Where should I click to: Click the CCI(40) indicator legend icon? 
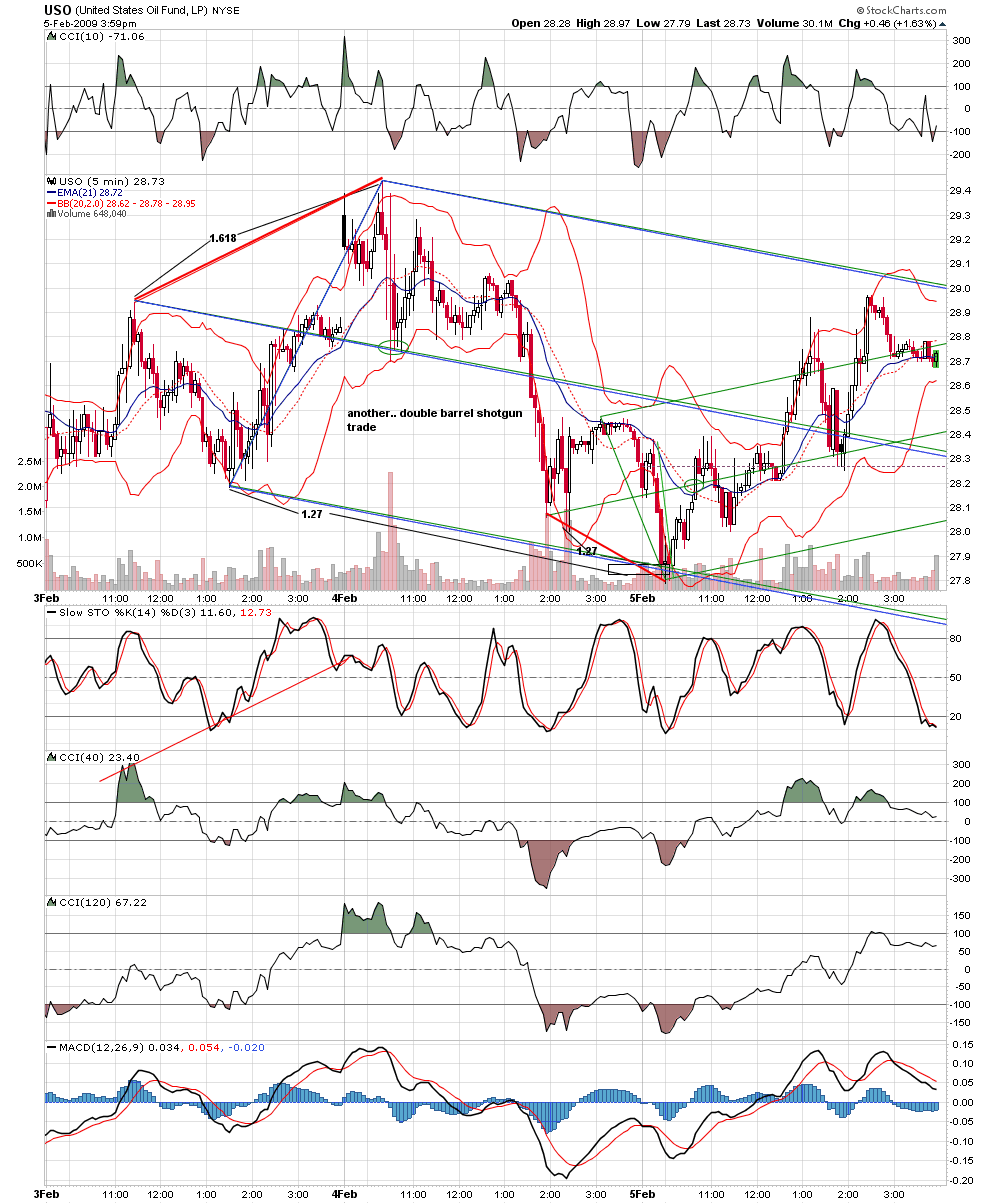click(51, 757)
